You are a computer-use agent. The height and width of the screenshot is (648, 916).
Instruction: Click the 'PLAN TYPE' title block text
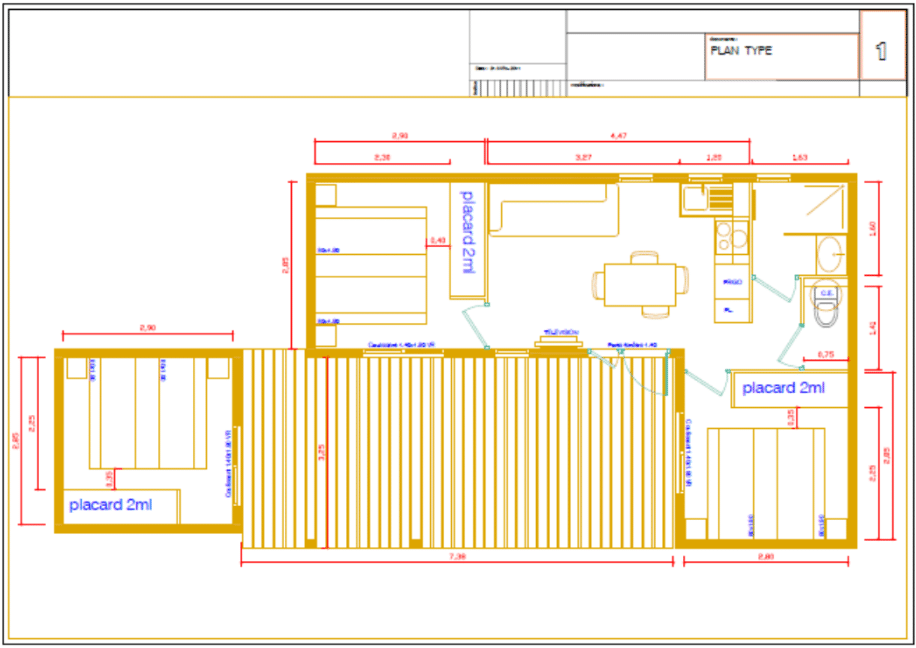pos(741,50)
